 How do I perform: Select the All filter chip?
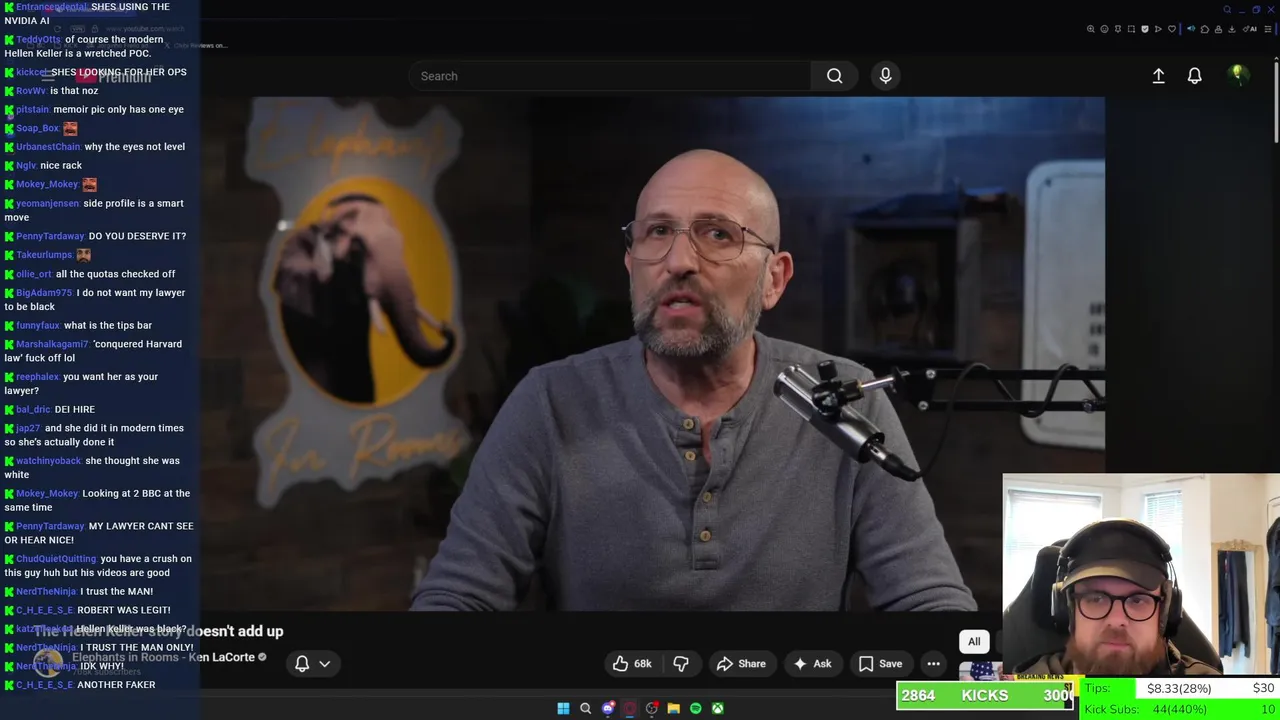click(x=974, y=642)
